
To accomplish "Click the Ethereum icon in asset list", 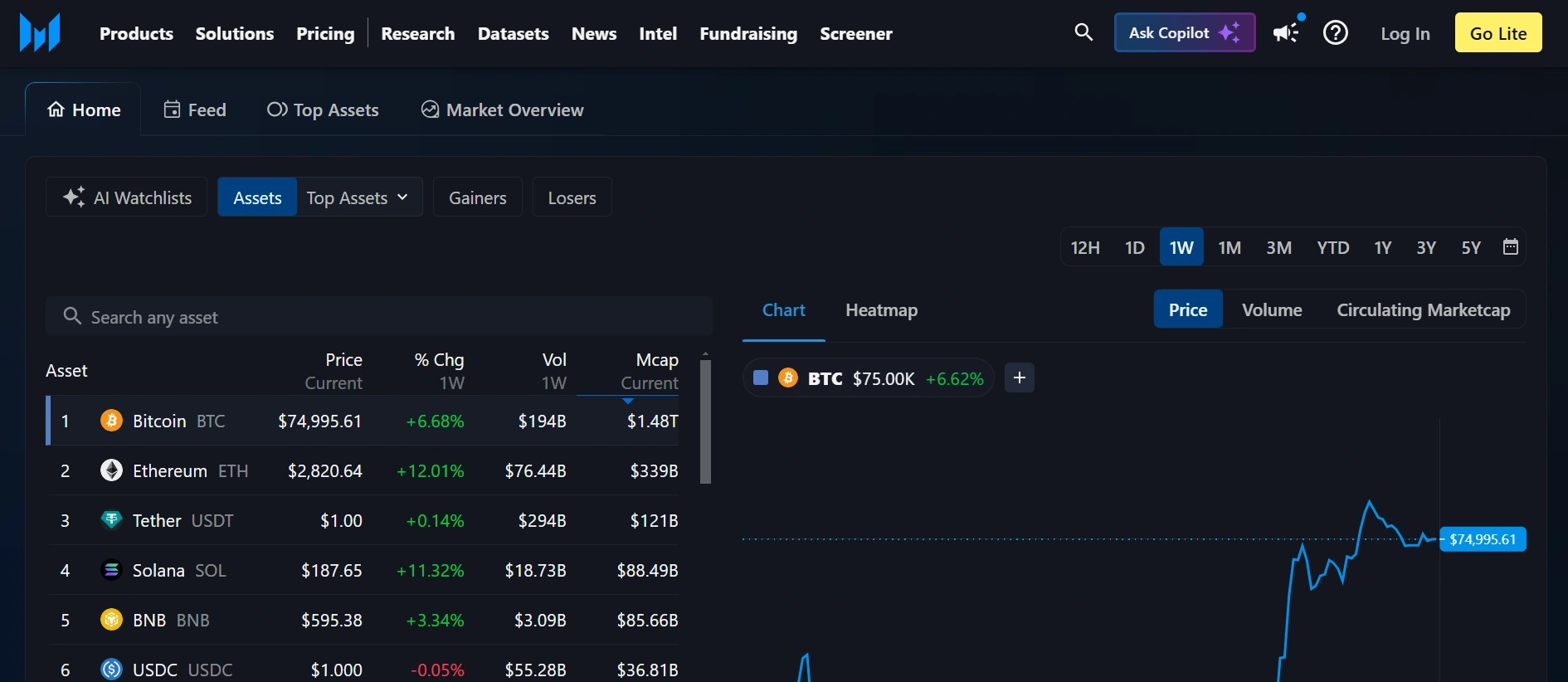I will point(111,470).
